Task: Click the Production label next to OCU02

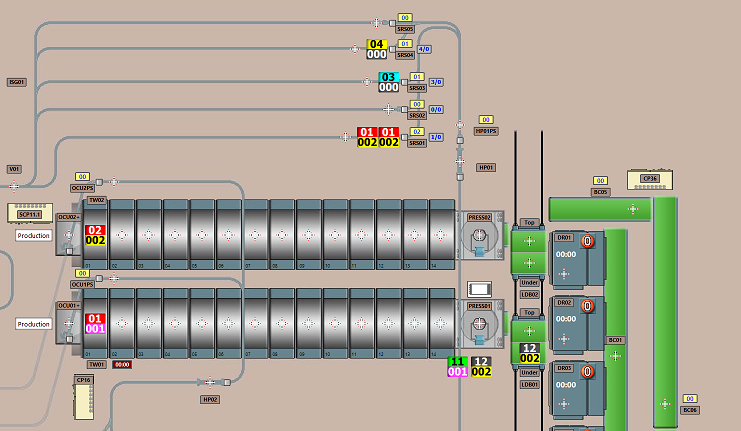Action: point(33,236)
